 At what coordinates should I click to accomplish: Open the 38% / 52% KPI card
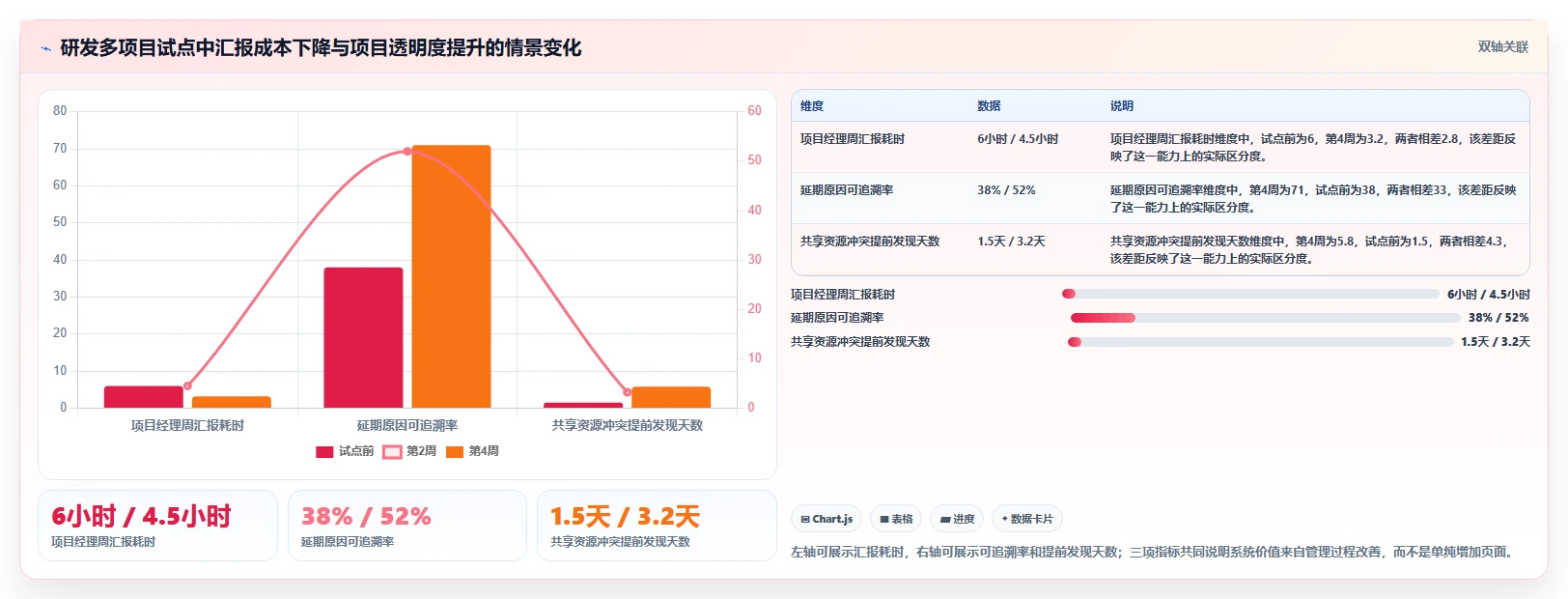407,526
